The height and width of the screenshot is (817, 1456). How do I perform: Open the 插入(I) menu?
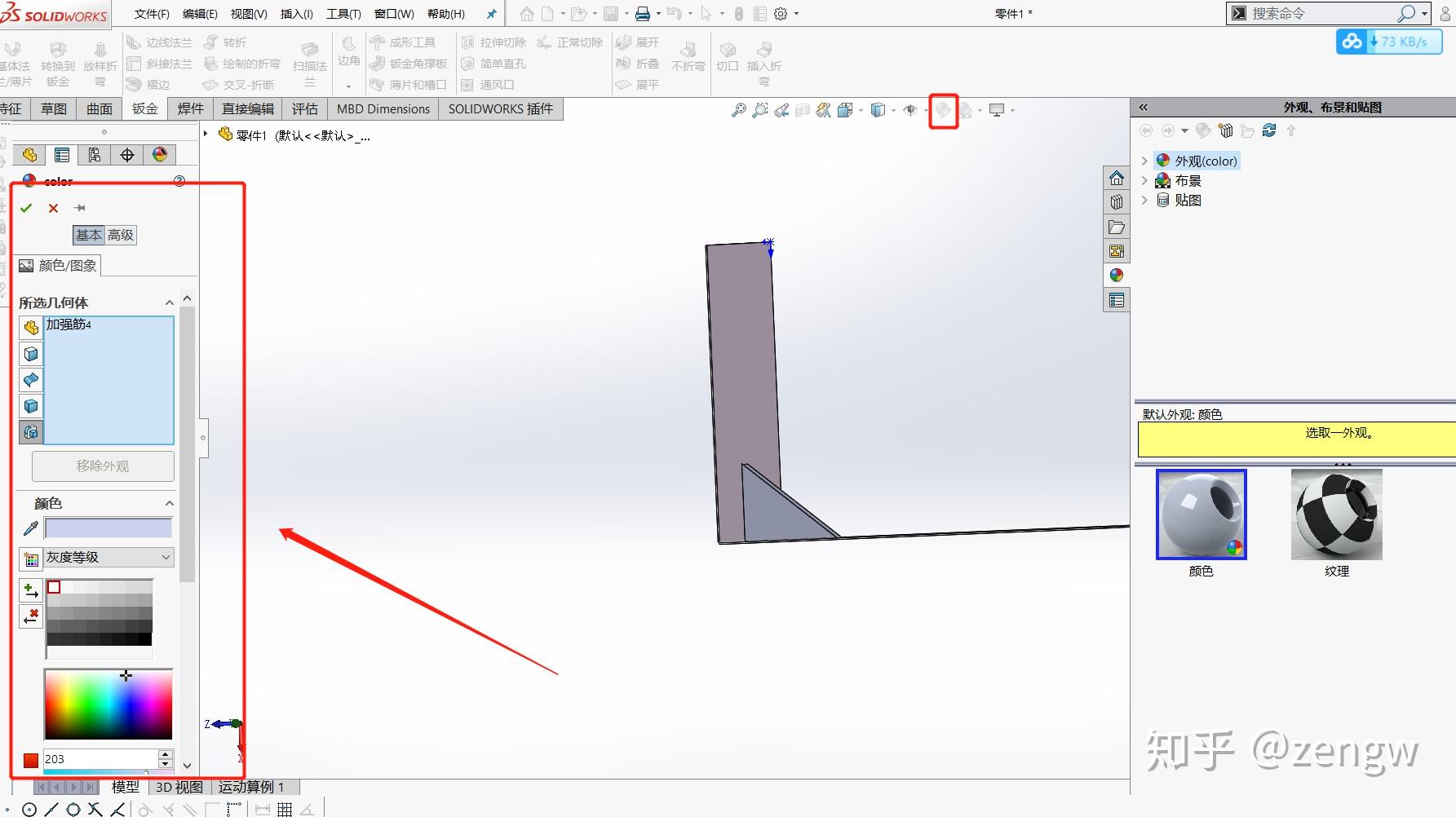pos(297,14)
